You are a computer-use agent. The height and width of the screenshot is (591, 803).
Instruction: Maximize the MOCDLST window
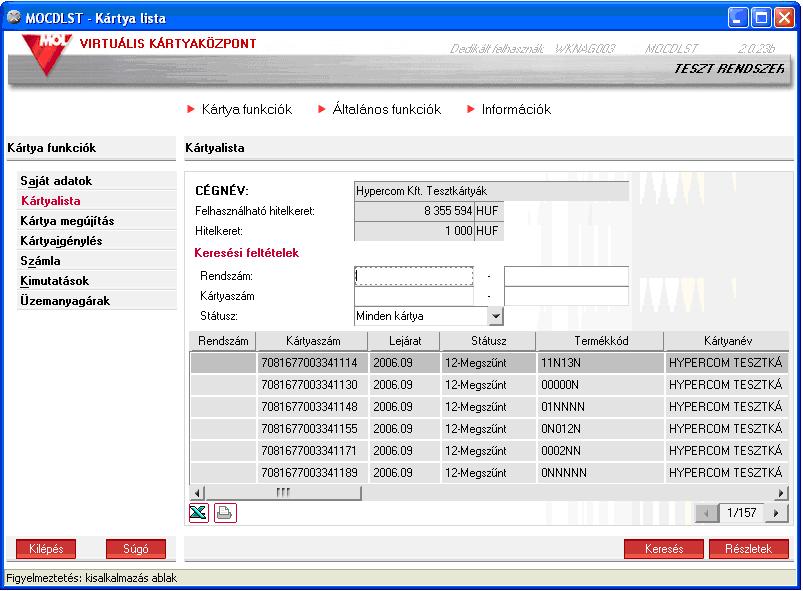[x=761, y=18]
